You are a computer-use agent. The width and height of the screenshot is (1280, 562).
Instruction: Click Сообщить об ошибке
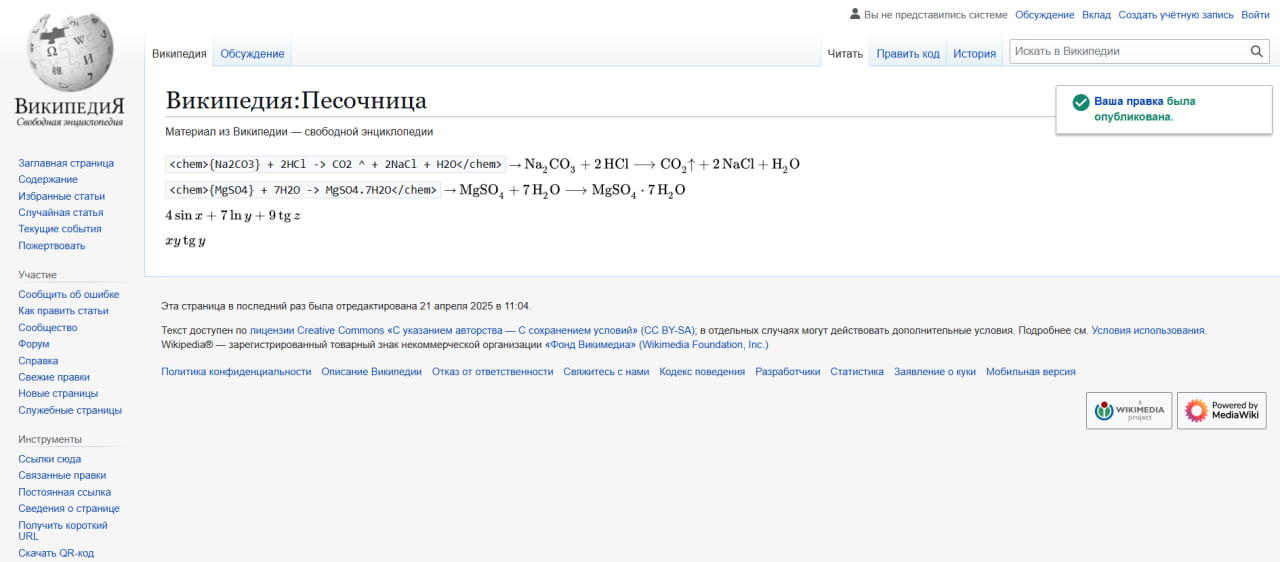click(68, 294)
